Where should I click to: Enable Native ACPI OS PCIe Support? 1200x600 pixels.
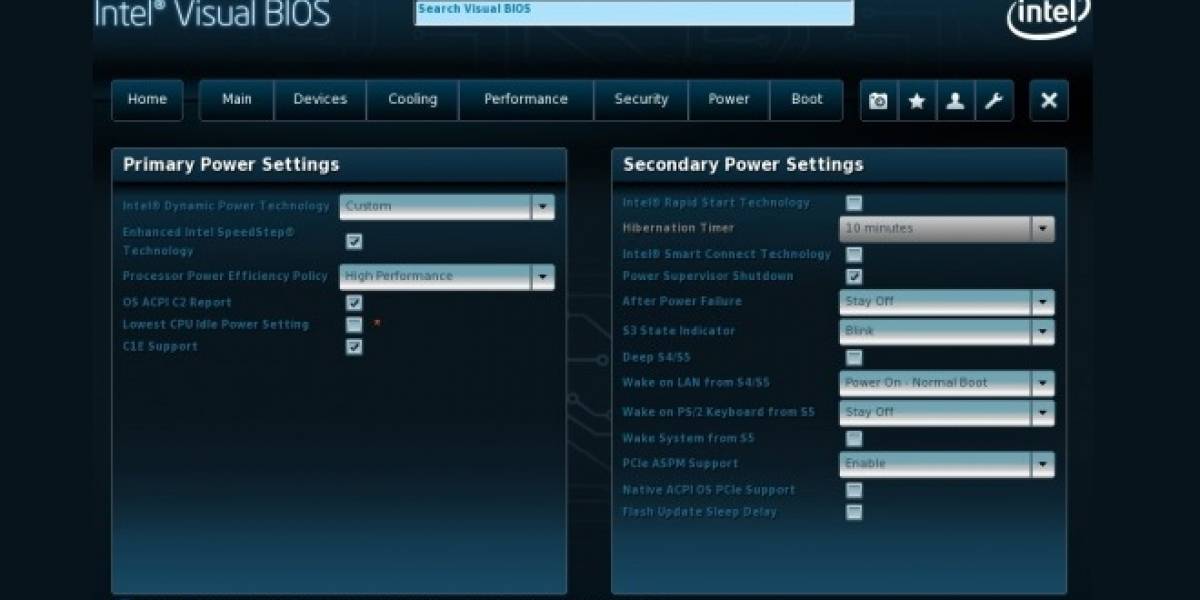[854, 490]
